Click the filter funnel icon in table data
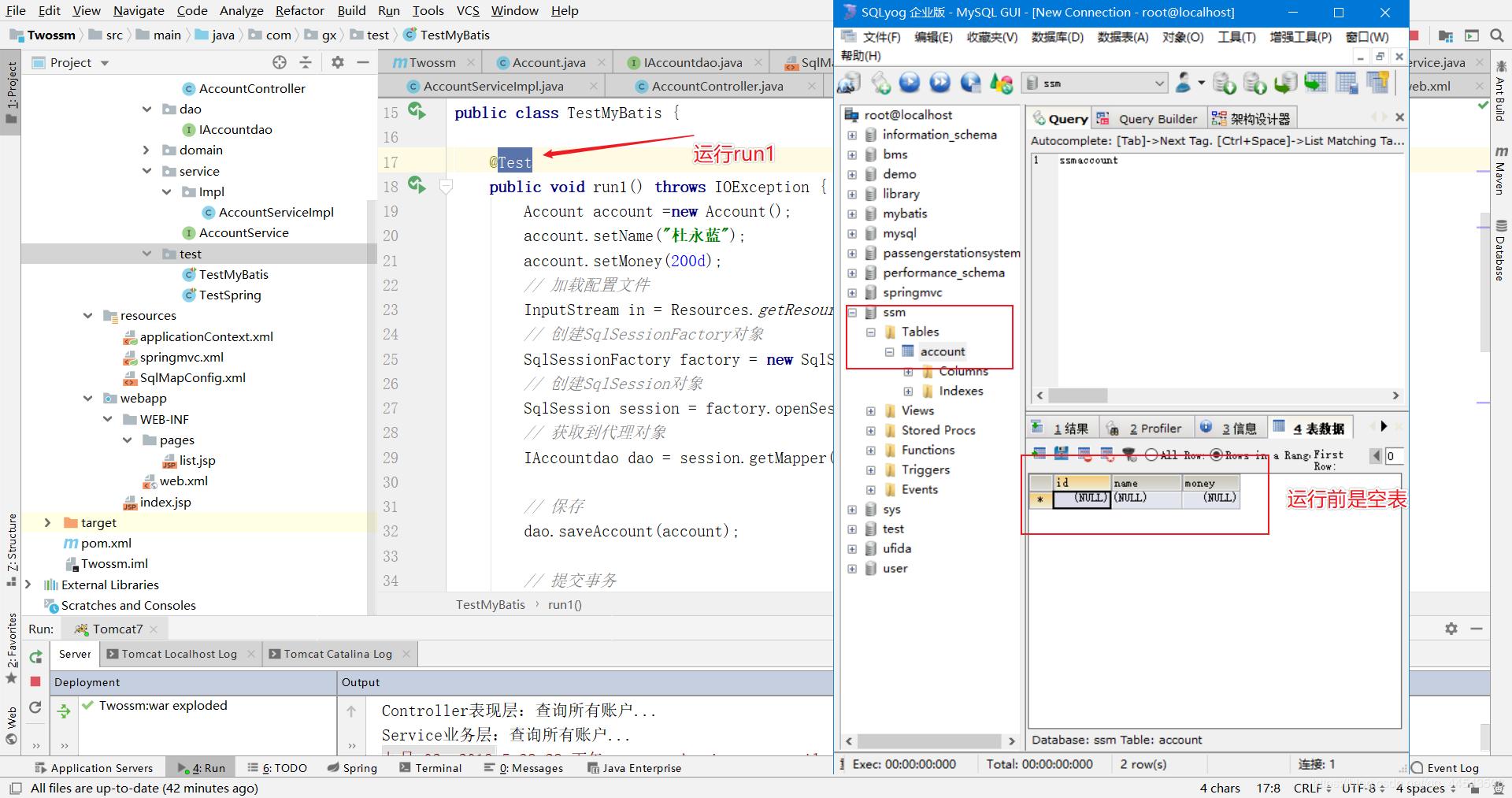 [1129, 454]
